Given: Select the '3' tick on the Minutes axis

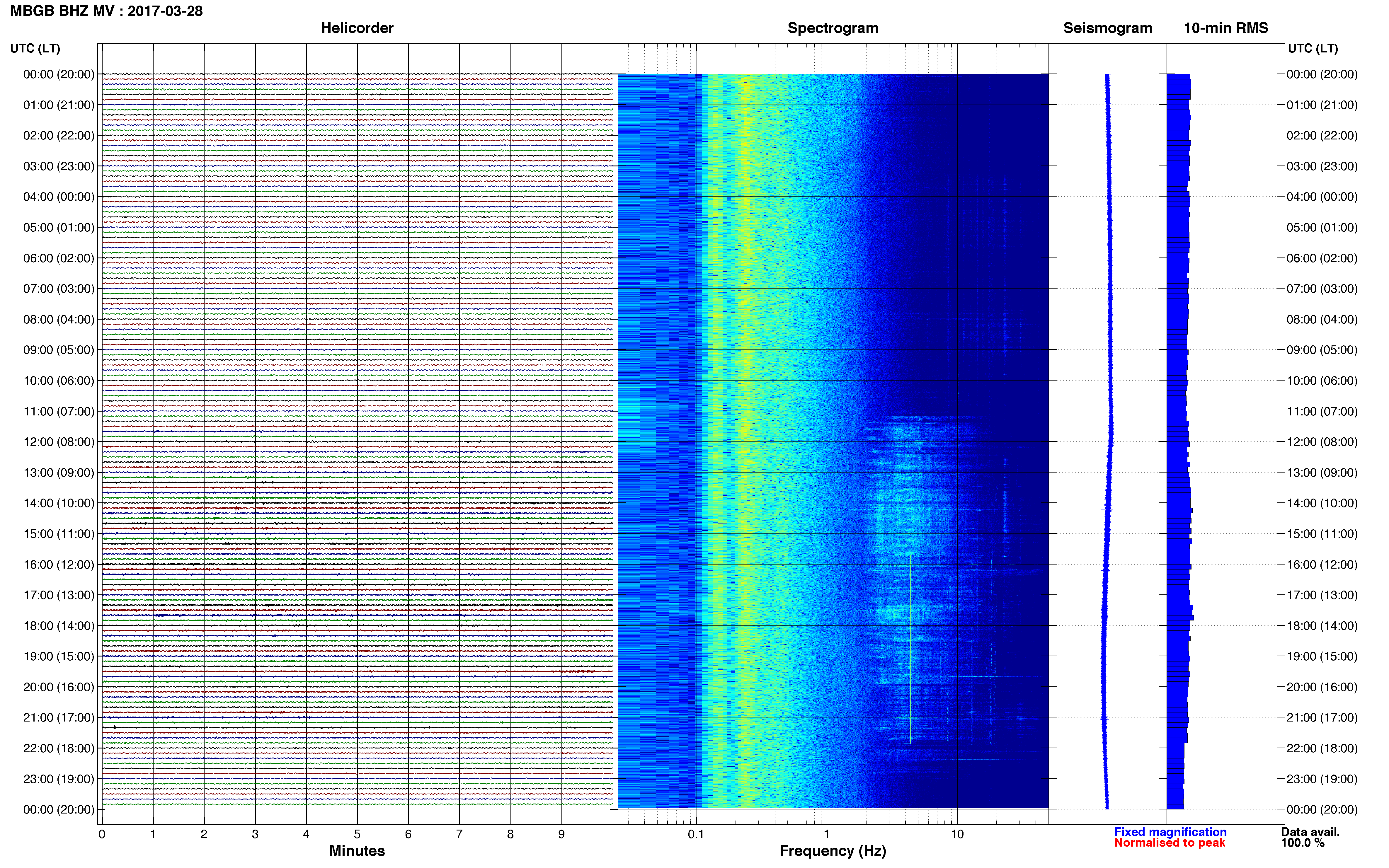Looking at the screenshot, I should (x=255, y=834).
